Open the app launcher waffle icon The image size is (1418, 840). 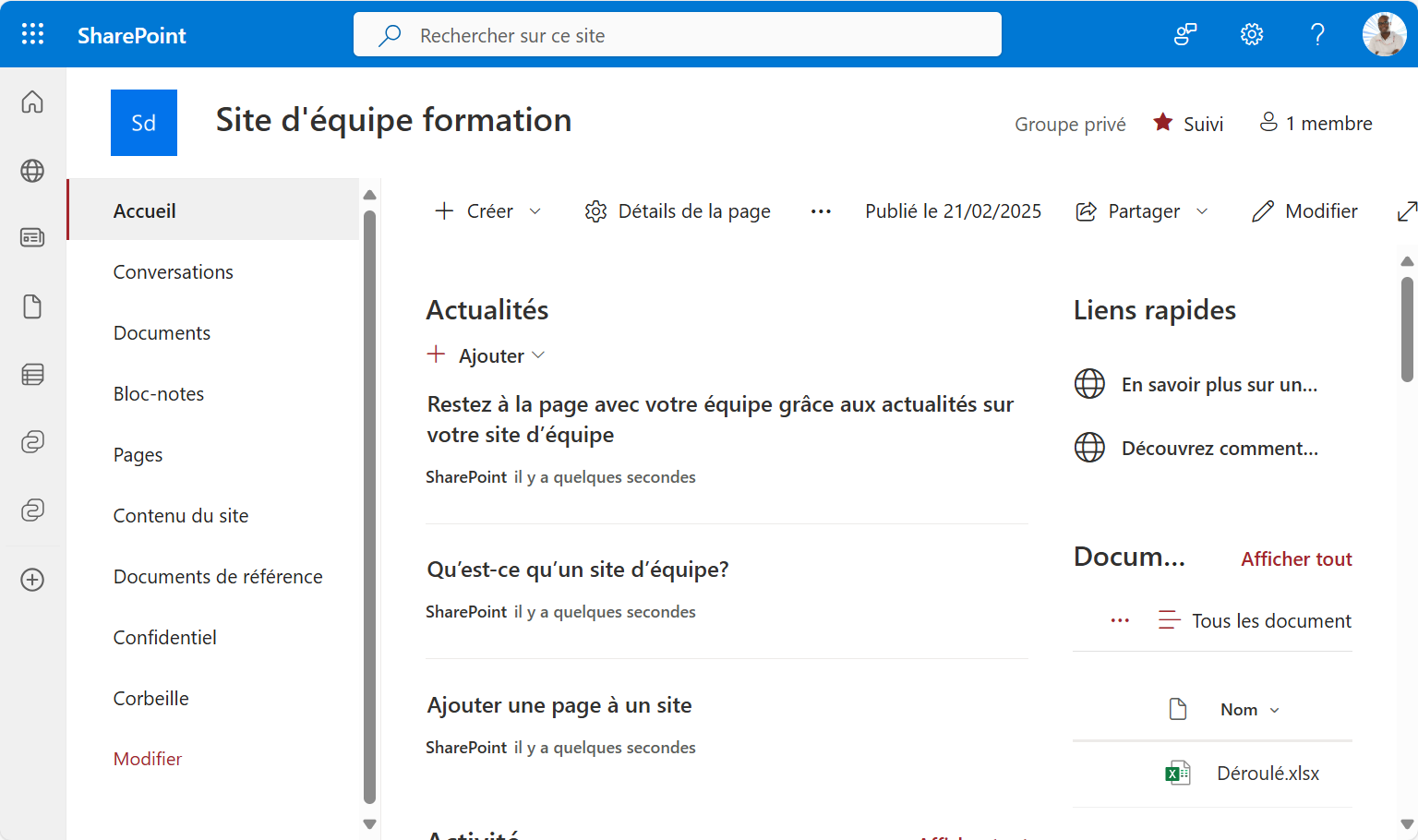[x=32, y=34]
